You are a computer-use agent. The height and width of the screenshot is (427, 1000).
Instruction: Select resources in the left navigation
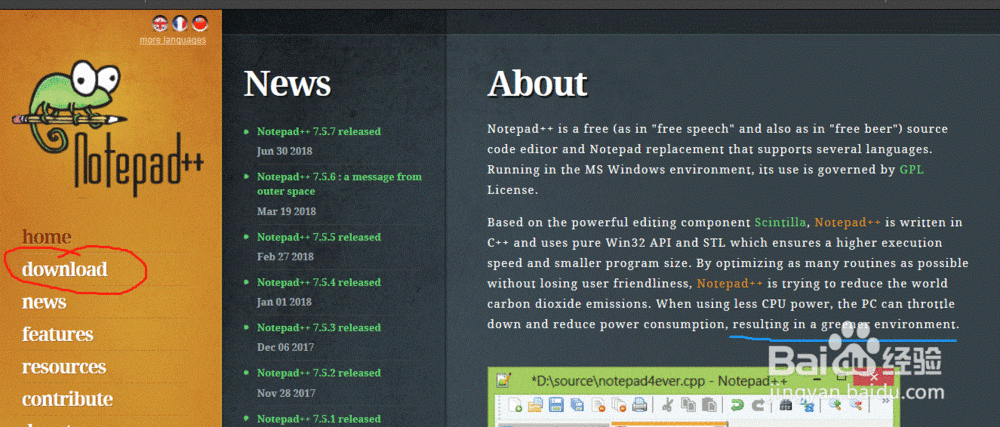pyautogui.click(x=64, y=366)
